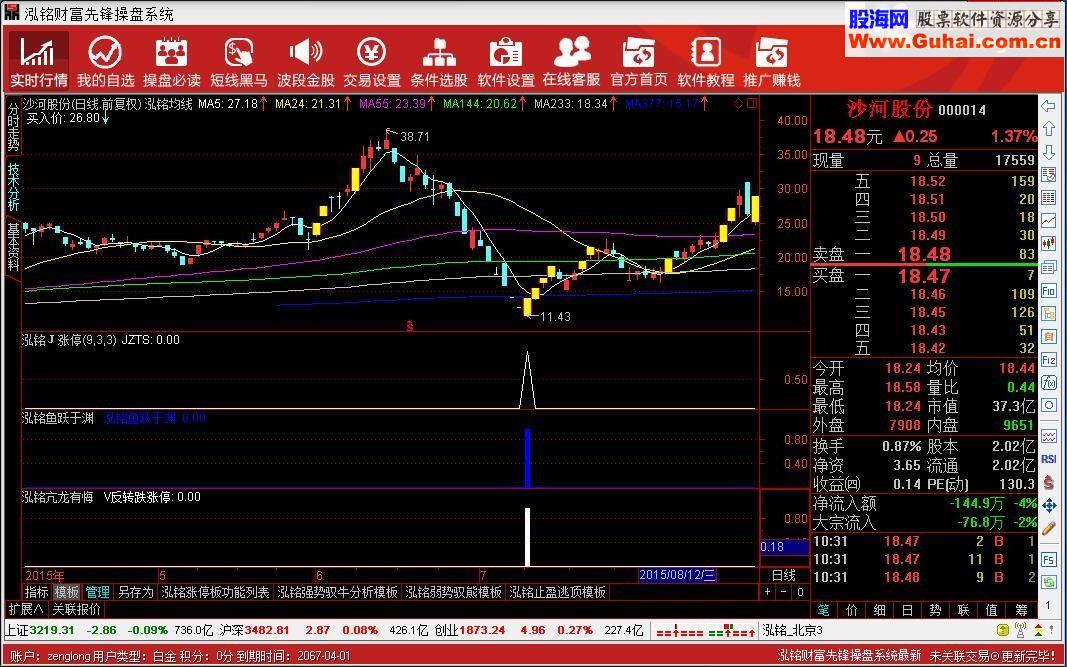Click 另存为 save-as button
The width and height of the screenshot is (1067, 667).
(135, 592)
